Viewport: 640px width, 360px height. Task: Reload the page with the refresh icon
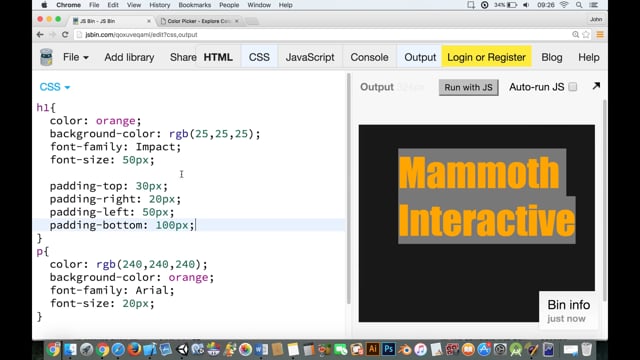pos(65,35)
